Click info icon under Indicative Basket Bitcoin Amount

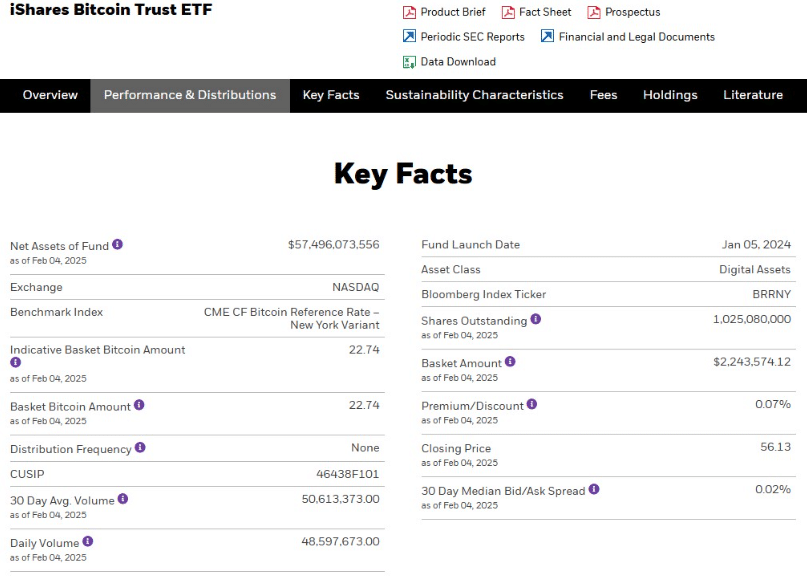pos(15,363)
